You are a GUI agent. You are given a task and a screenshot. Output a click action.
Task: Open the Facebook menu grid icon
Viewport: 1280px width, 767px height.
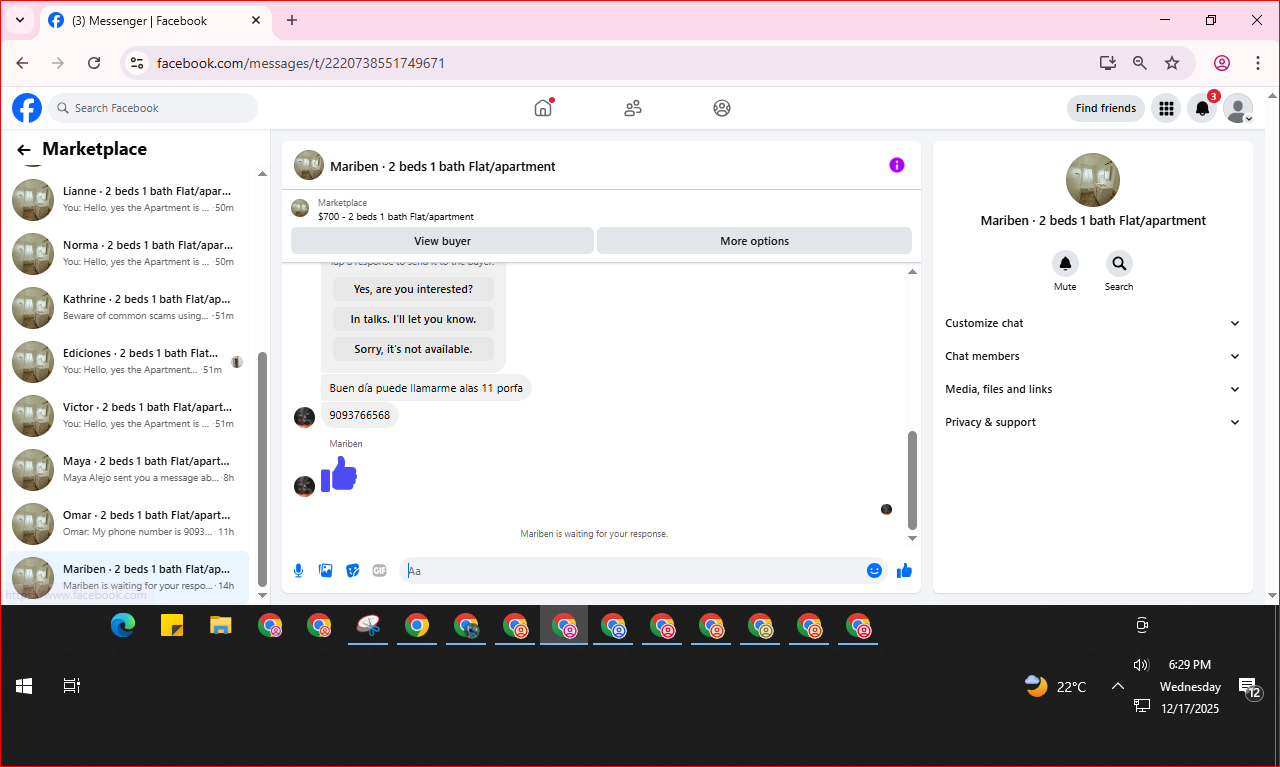tap(1165, 108)
